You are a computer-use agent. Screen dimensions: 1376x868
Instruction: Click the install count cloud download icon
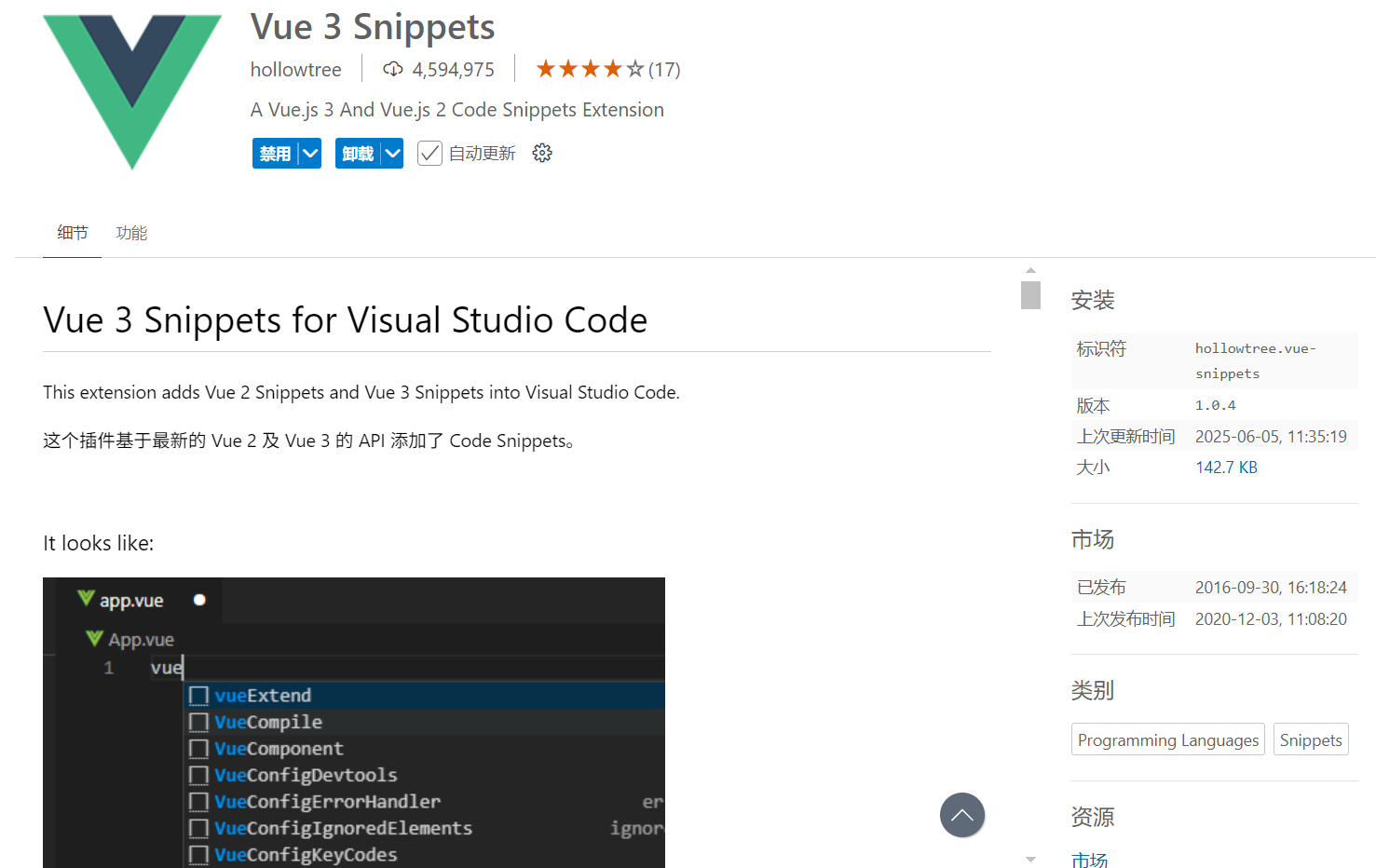tap(393, 69)
